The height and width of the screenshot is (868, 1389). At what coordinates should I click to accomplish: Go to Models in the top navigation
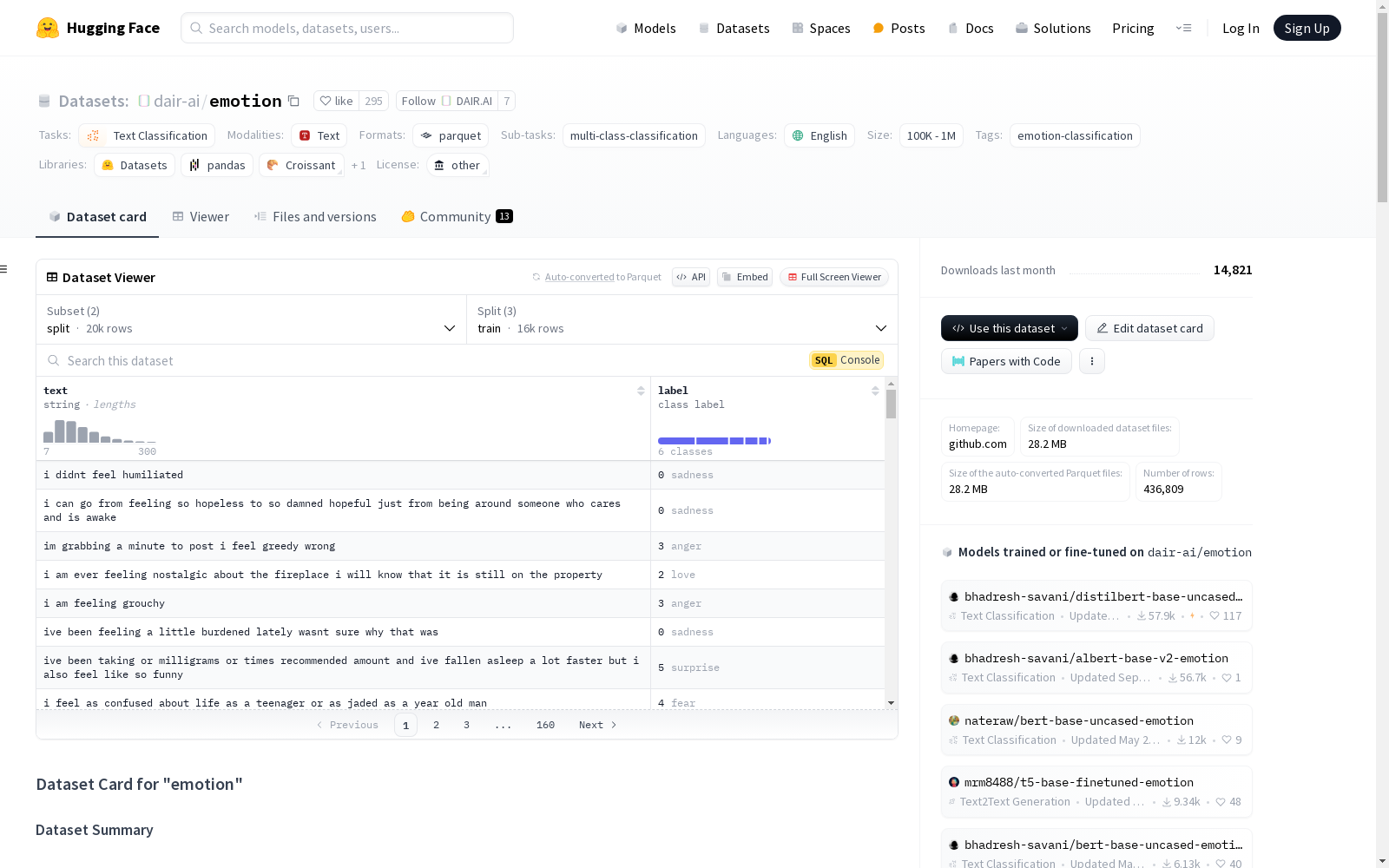pyautogui.click(x=646, y=28)
